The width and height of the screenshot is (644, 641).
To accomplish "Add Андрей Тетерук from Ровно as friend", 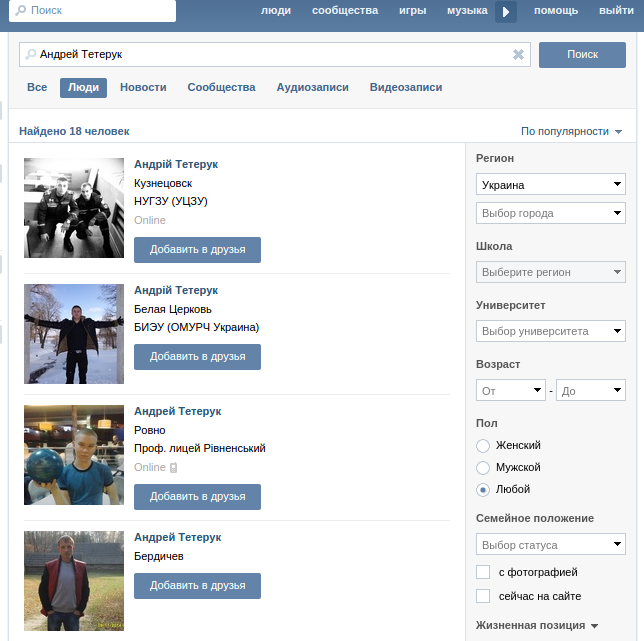I will [197, 497].
